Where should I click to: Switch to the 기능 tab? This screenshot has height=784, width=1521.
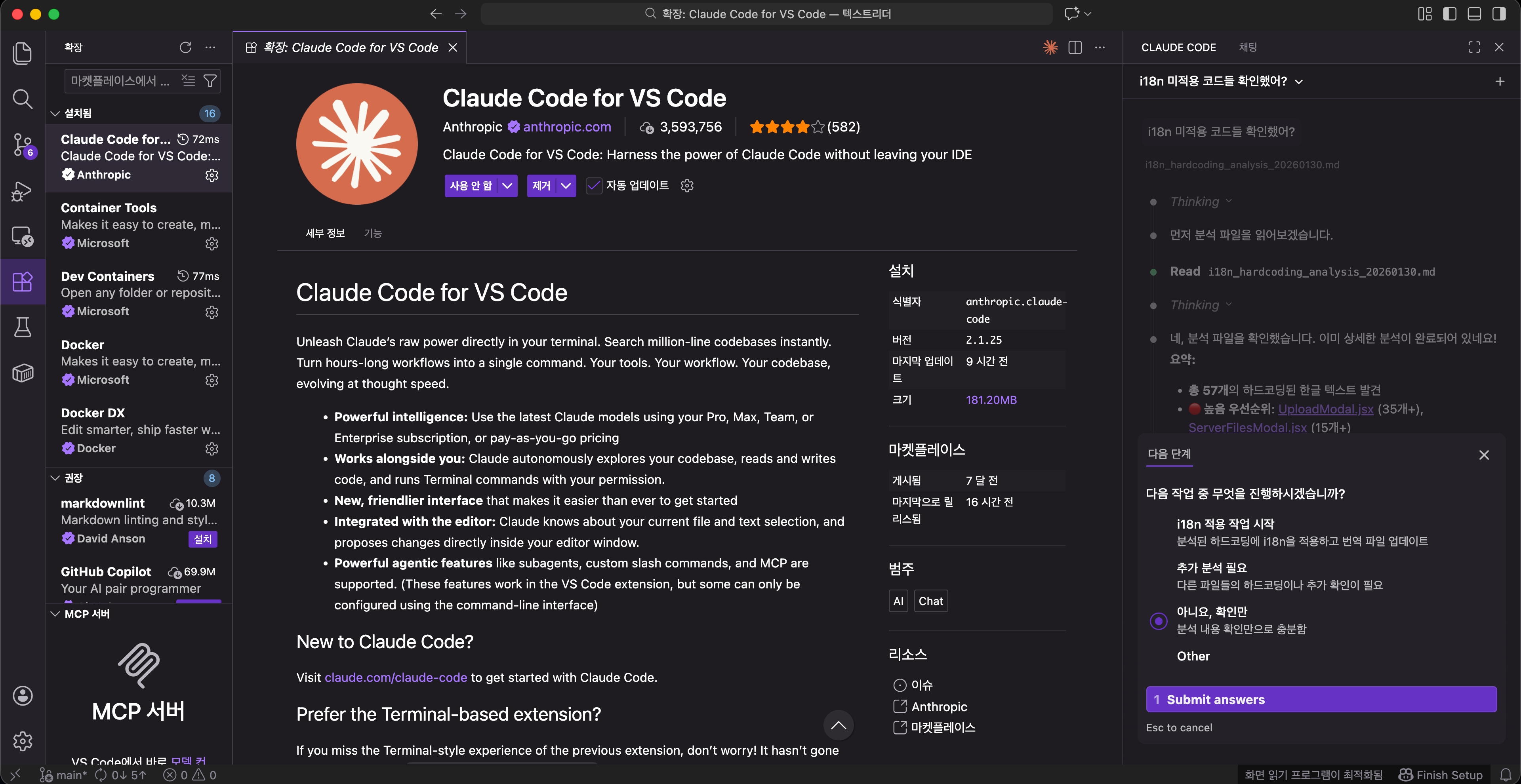tap(373, 233)
